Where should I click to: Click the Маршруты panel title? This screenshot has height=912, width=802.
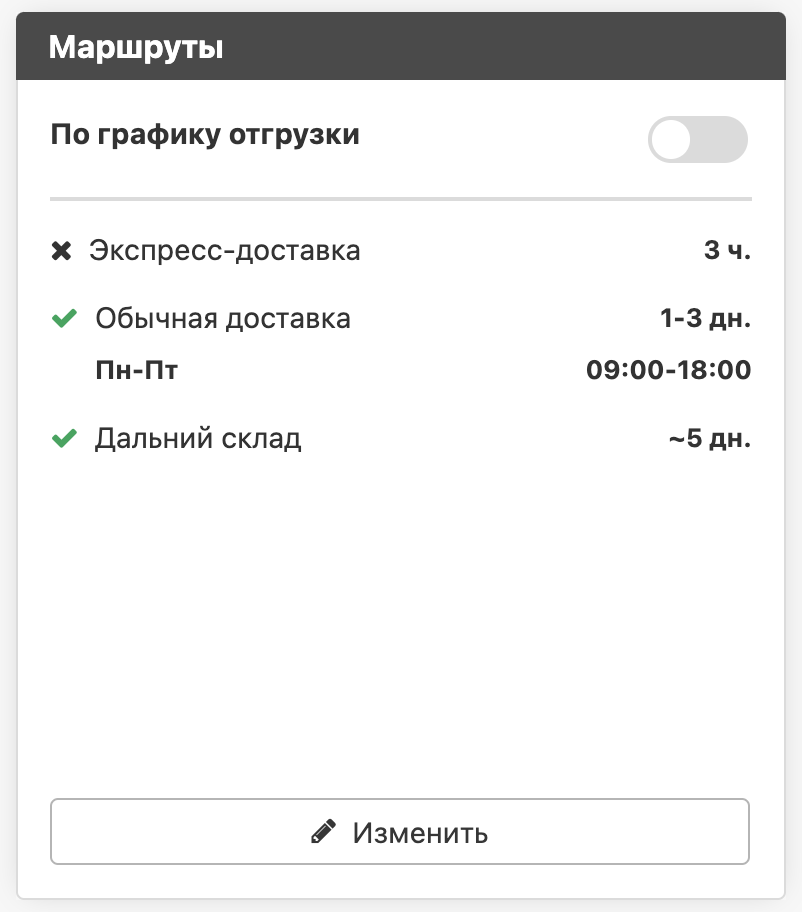click(x=136, y=47)
